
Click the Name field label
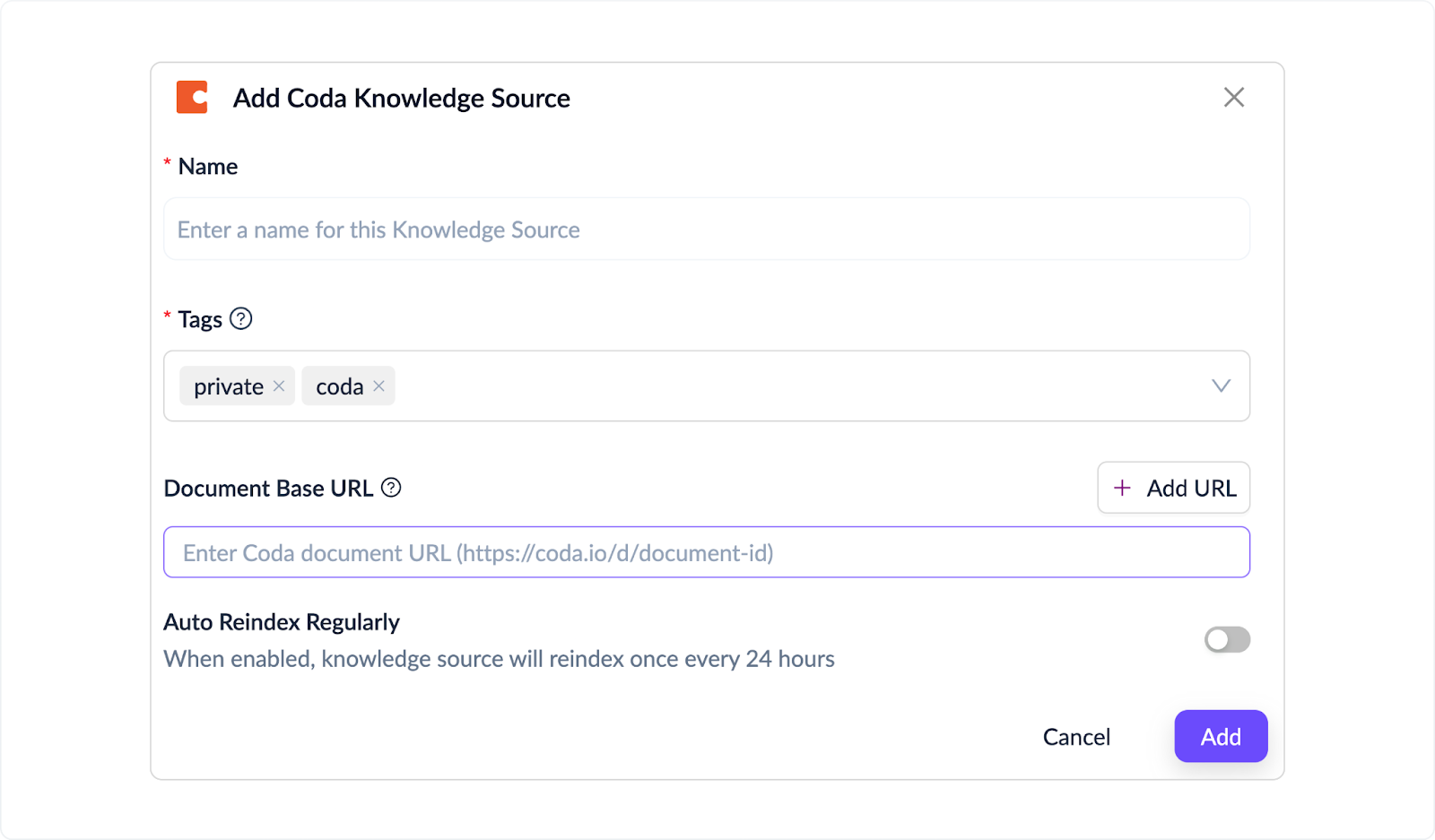(207, 167)
